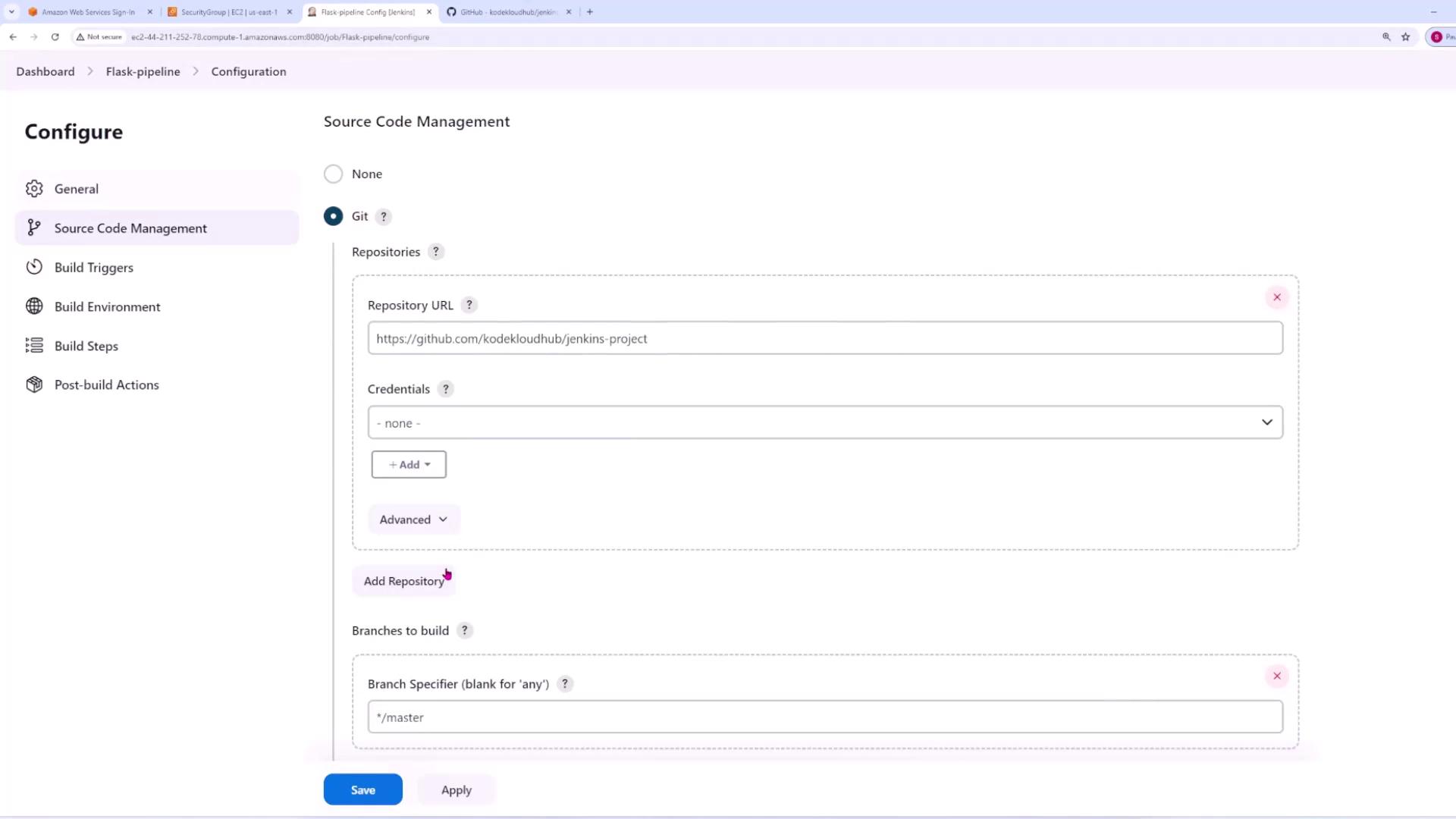Click the Add Repository button
The image size is (1456, 819).
pyautogui.click(x=403, y=581)
